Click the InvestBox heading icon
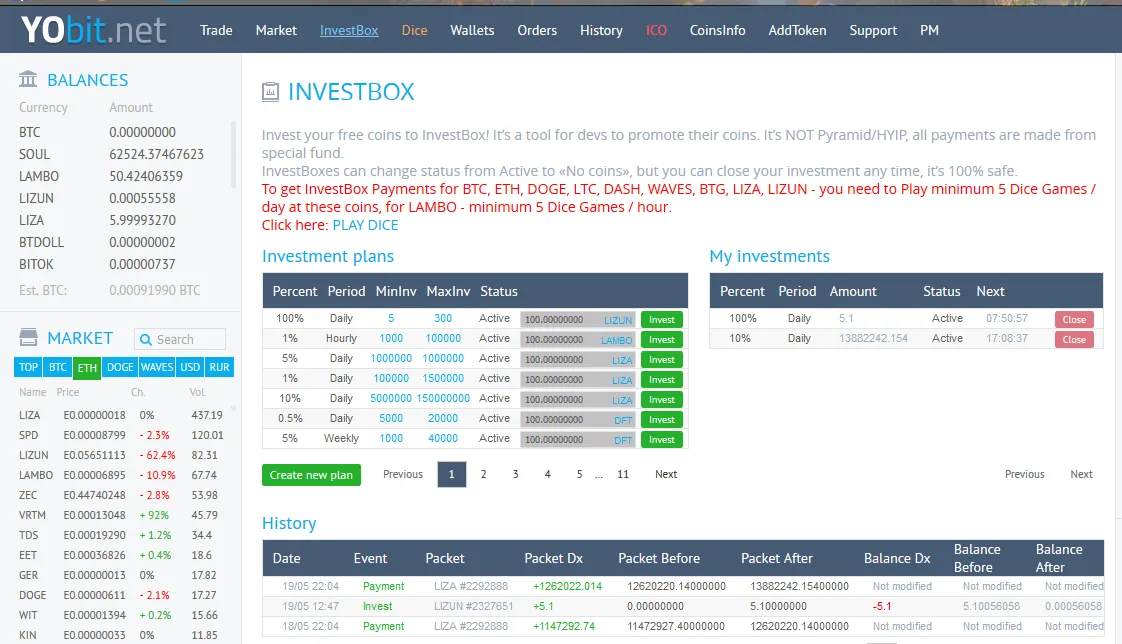This screenshot has width=1122, height=644. pos(270,92)
